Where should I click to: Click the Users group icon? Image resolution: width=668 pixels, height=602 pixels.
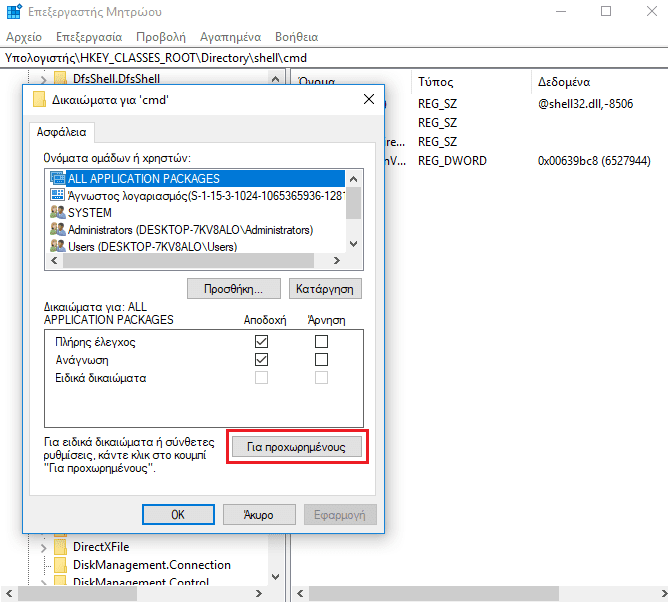pos(58,246)
